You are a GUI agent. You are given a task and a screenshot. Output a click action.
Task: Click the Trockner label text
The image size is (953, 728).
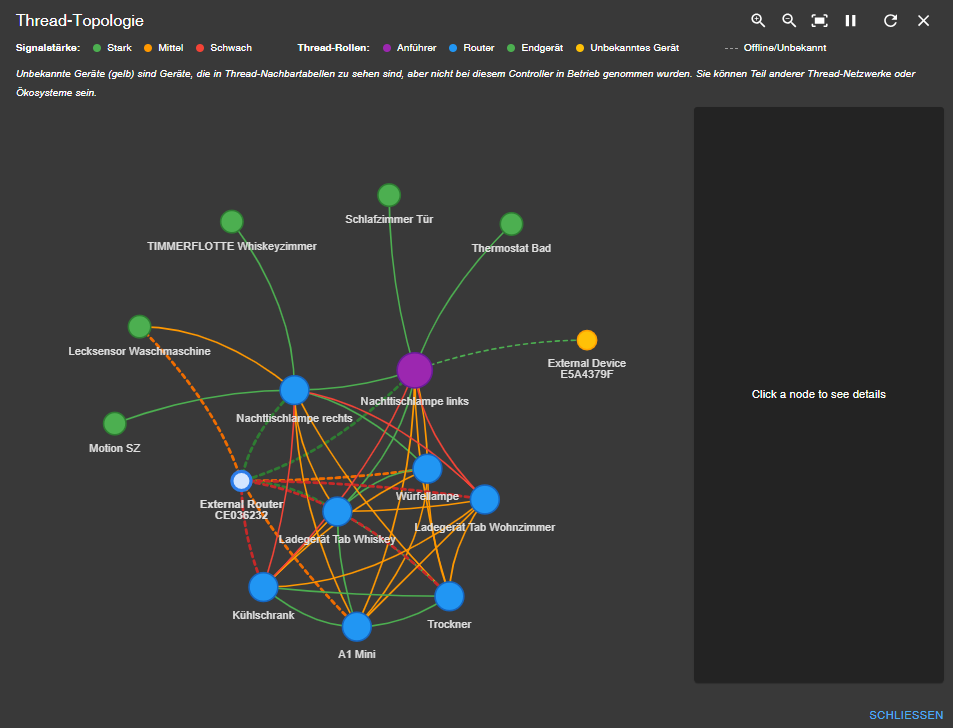(449, 624)
